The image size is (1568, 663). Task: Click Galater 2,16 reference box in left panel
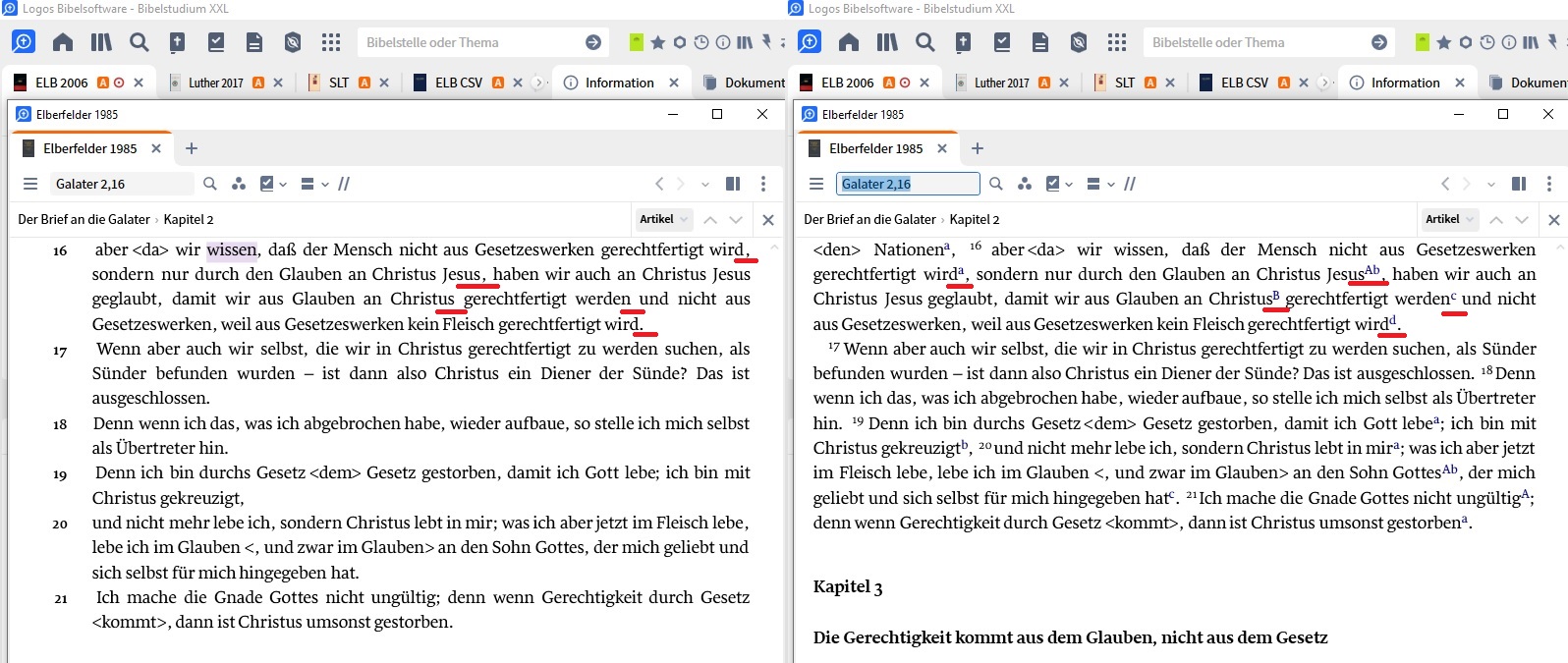pos(123,184)
